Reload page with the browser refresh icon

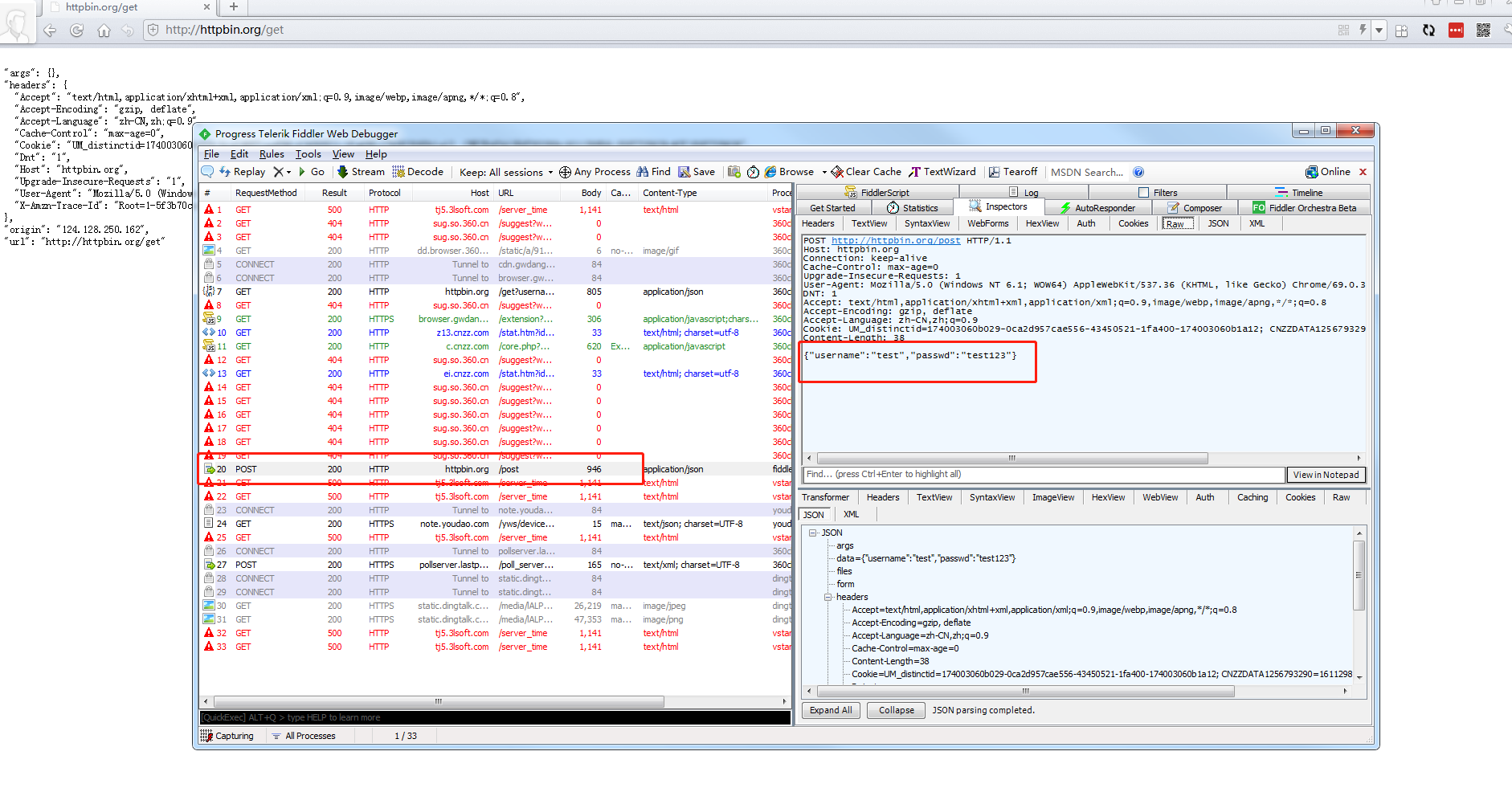pos(77,31)
